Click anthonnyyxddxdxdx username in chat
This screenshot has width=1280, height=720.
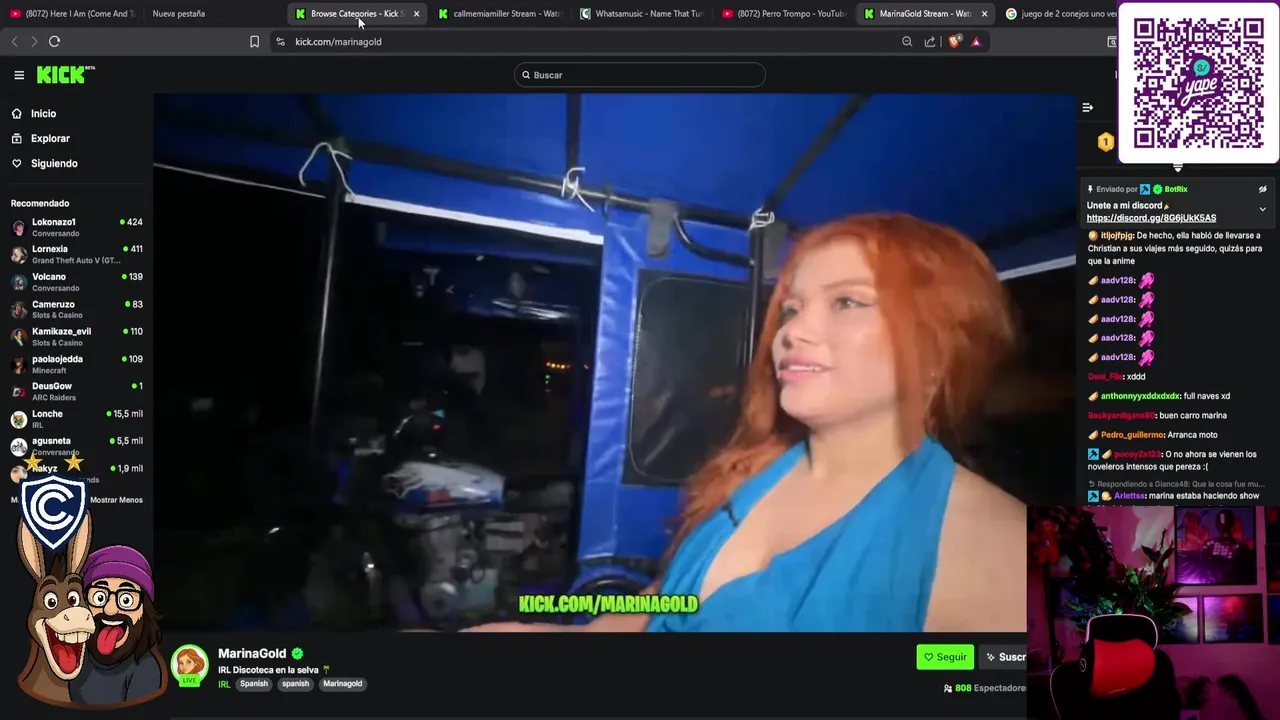1140,396
